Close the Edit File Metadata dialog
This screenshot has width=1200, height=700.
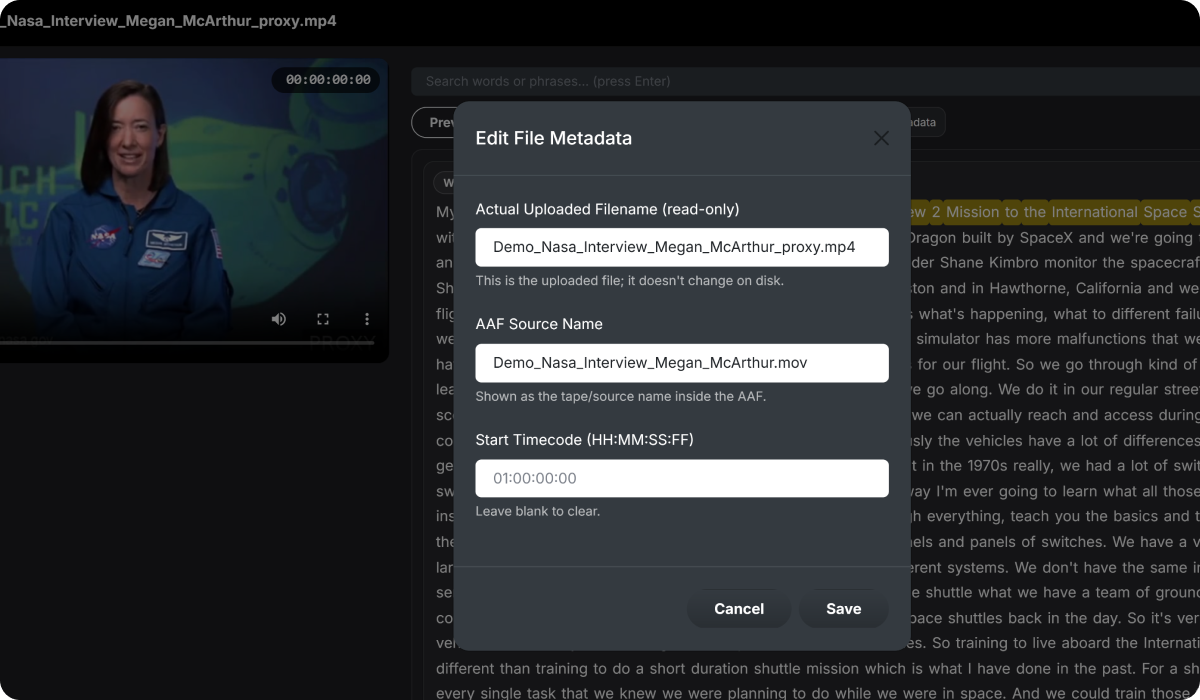(x=881, y=138)
